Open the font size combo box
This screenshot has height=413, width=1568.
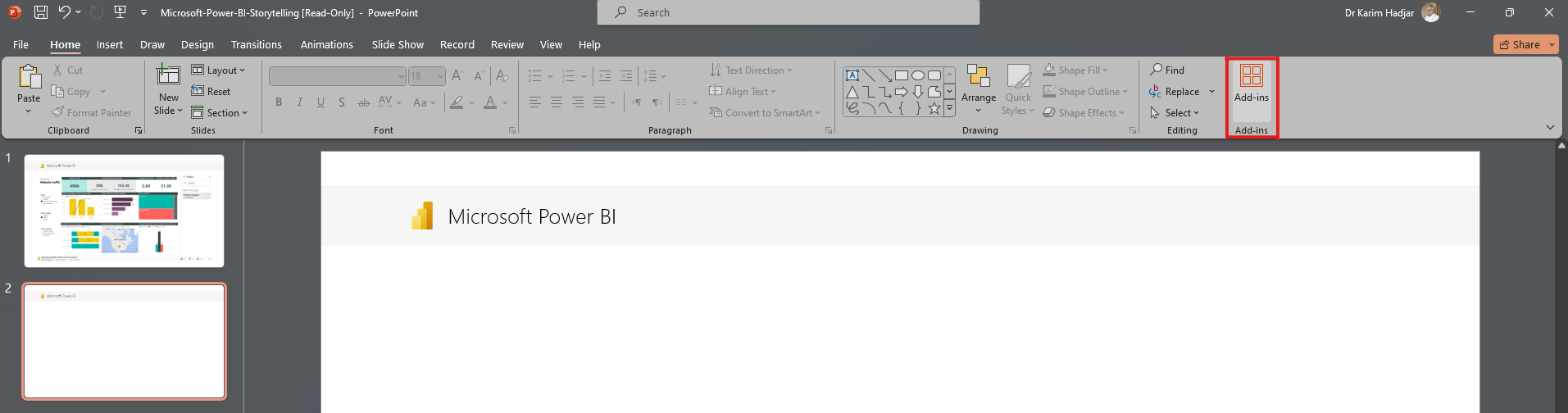(427, 76)
